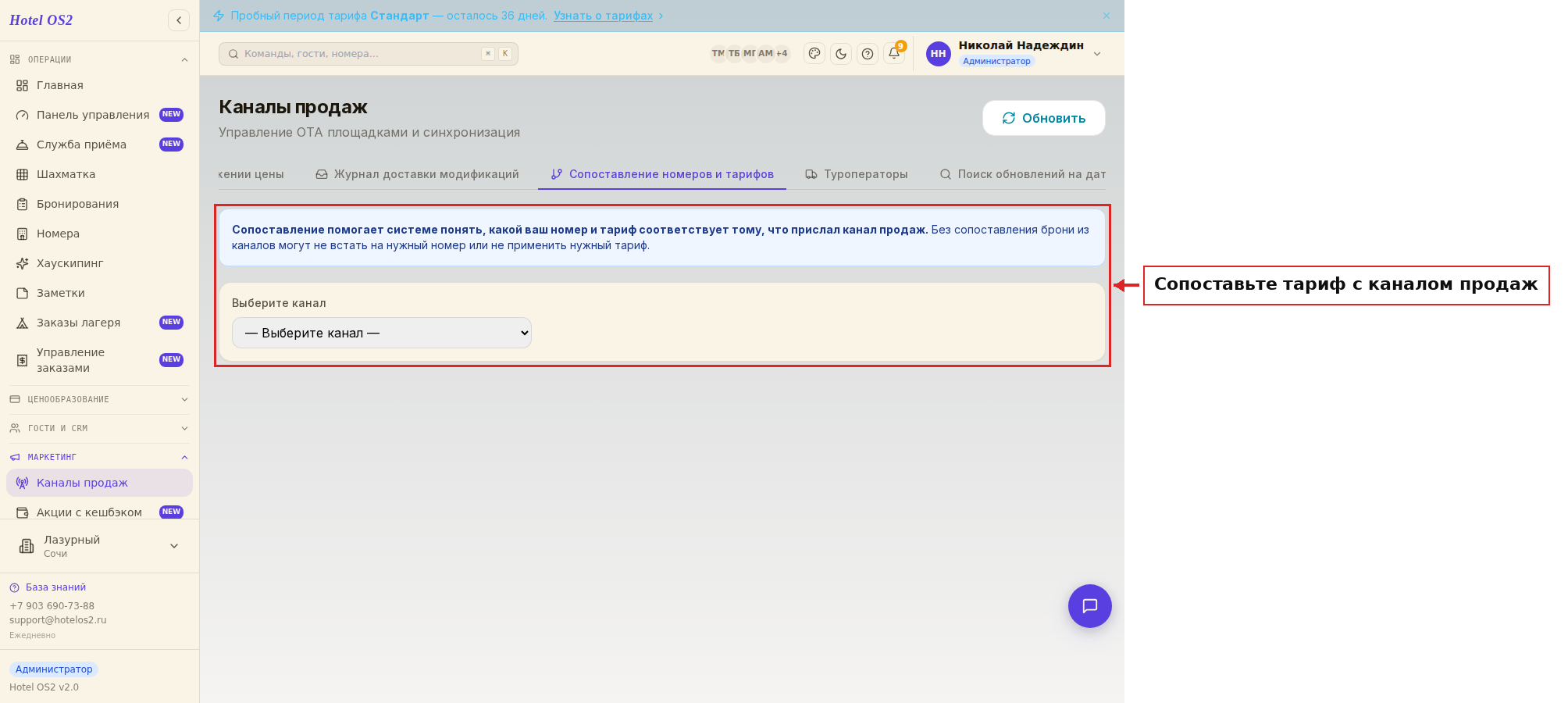The image size is (1568, 703).
Task: Go to Служба приёма
Action: pyautogui.click(x=99, y=145)
